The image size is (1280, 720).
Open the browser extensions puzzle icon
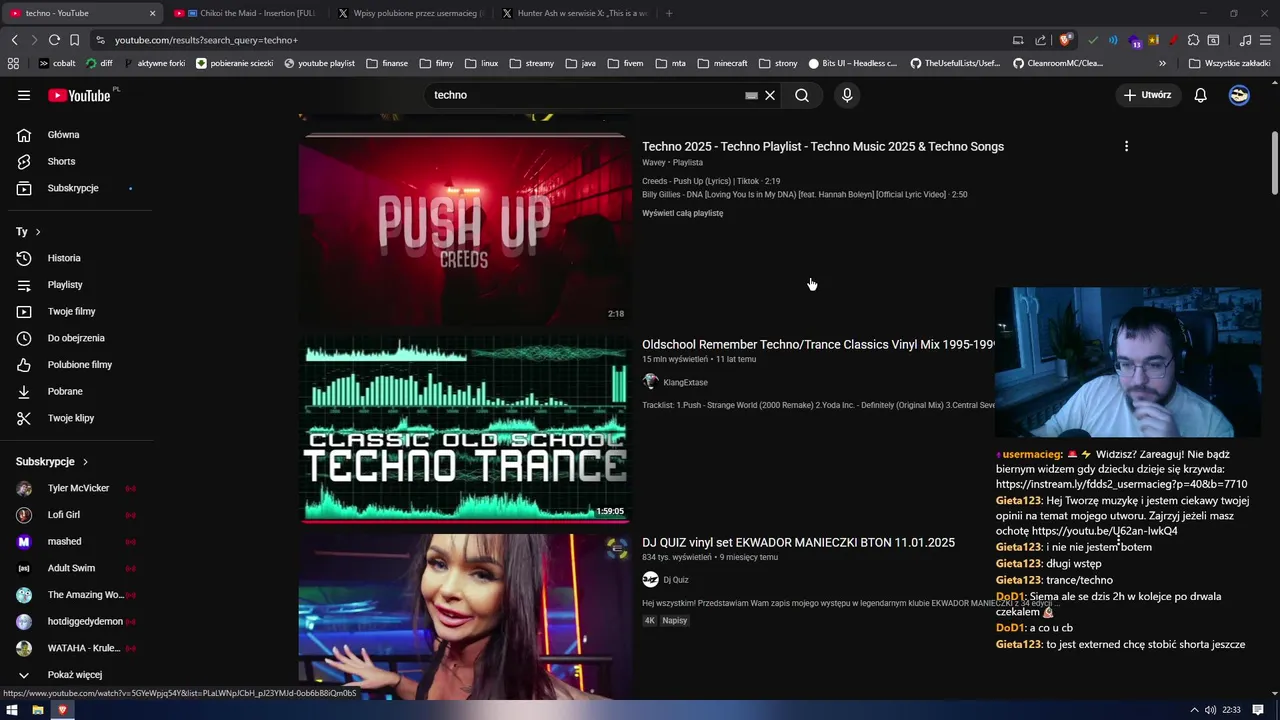pos(1193,40)
